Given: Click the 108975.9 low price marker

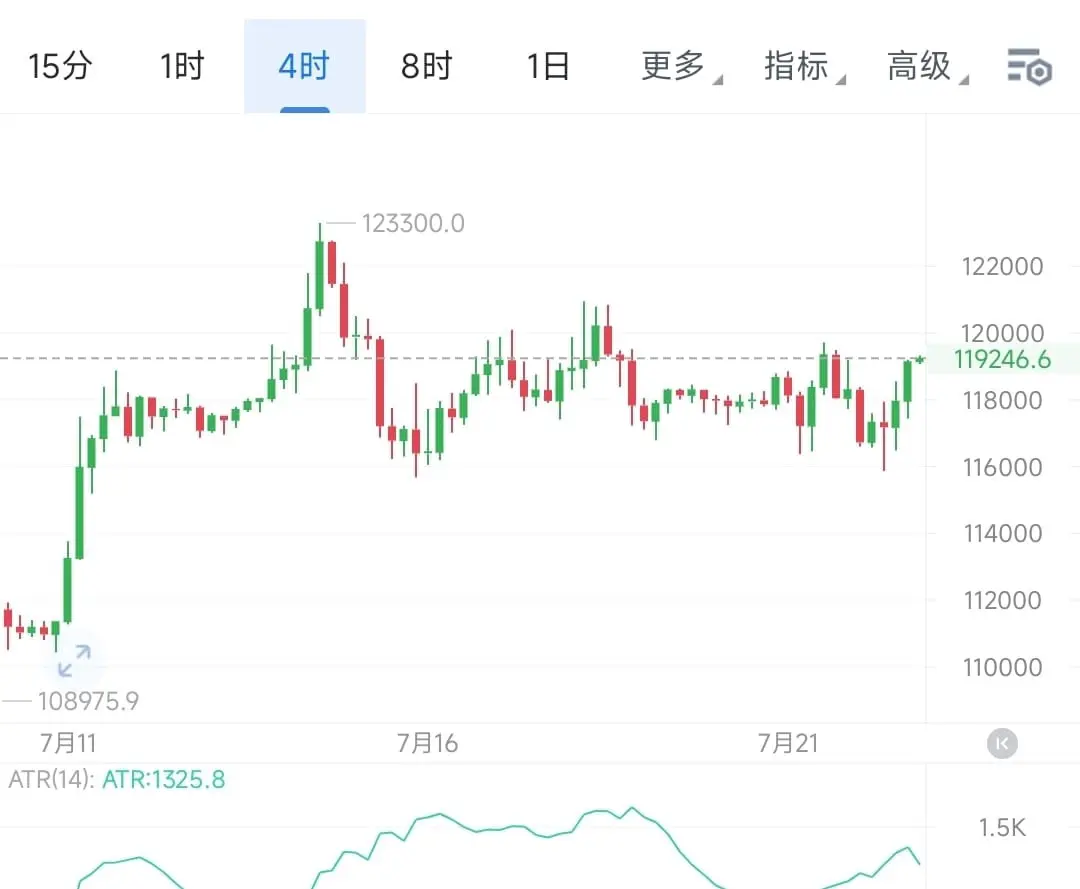Looking at the screenshot, I should pyautogui.click(x=88, y=701).
